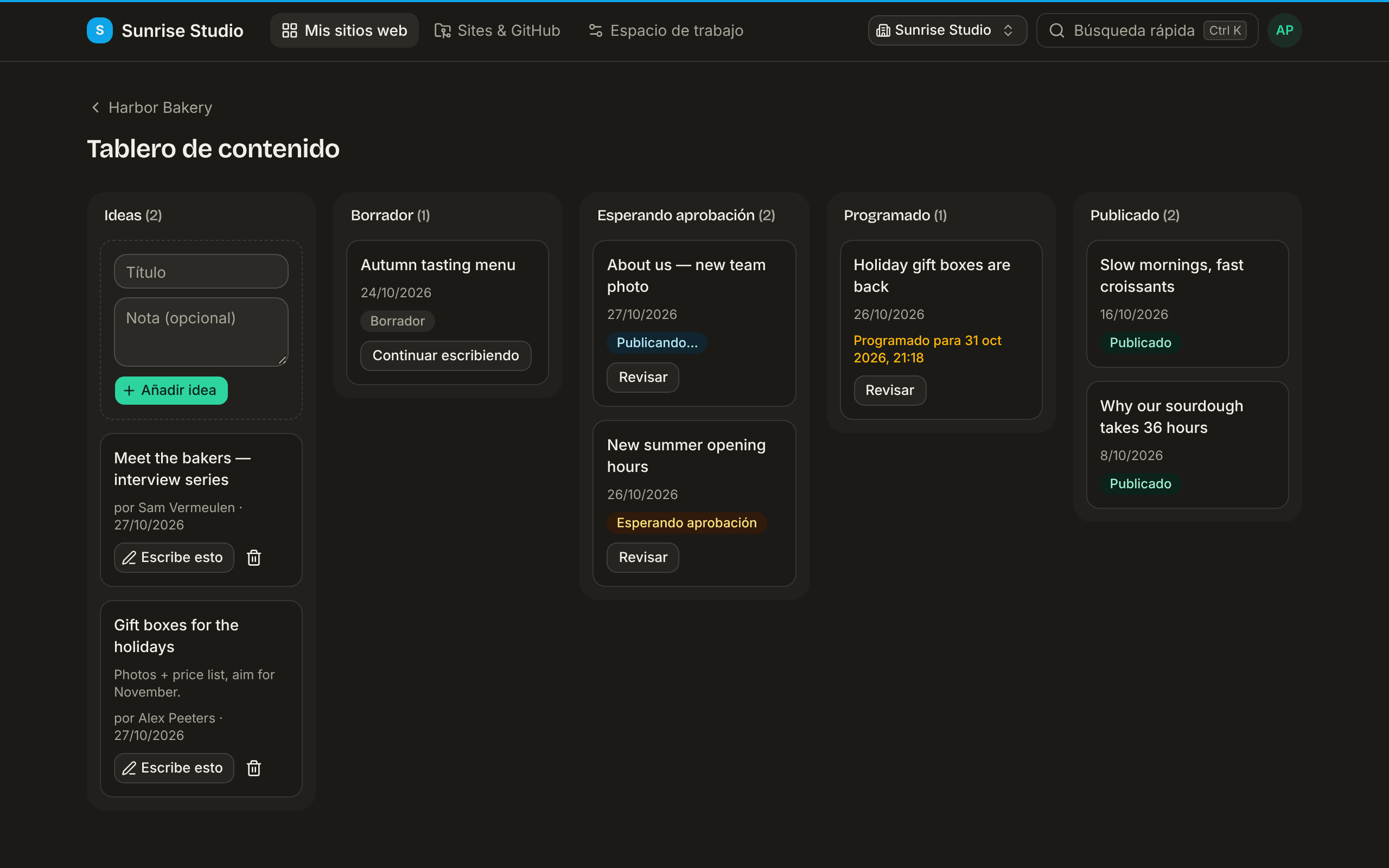Screen dimensions: 1389x868
Task: Click the Autumn tasting menu title
Action: pyautogui.click(x=438, y=265)
